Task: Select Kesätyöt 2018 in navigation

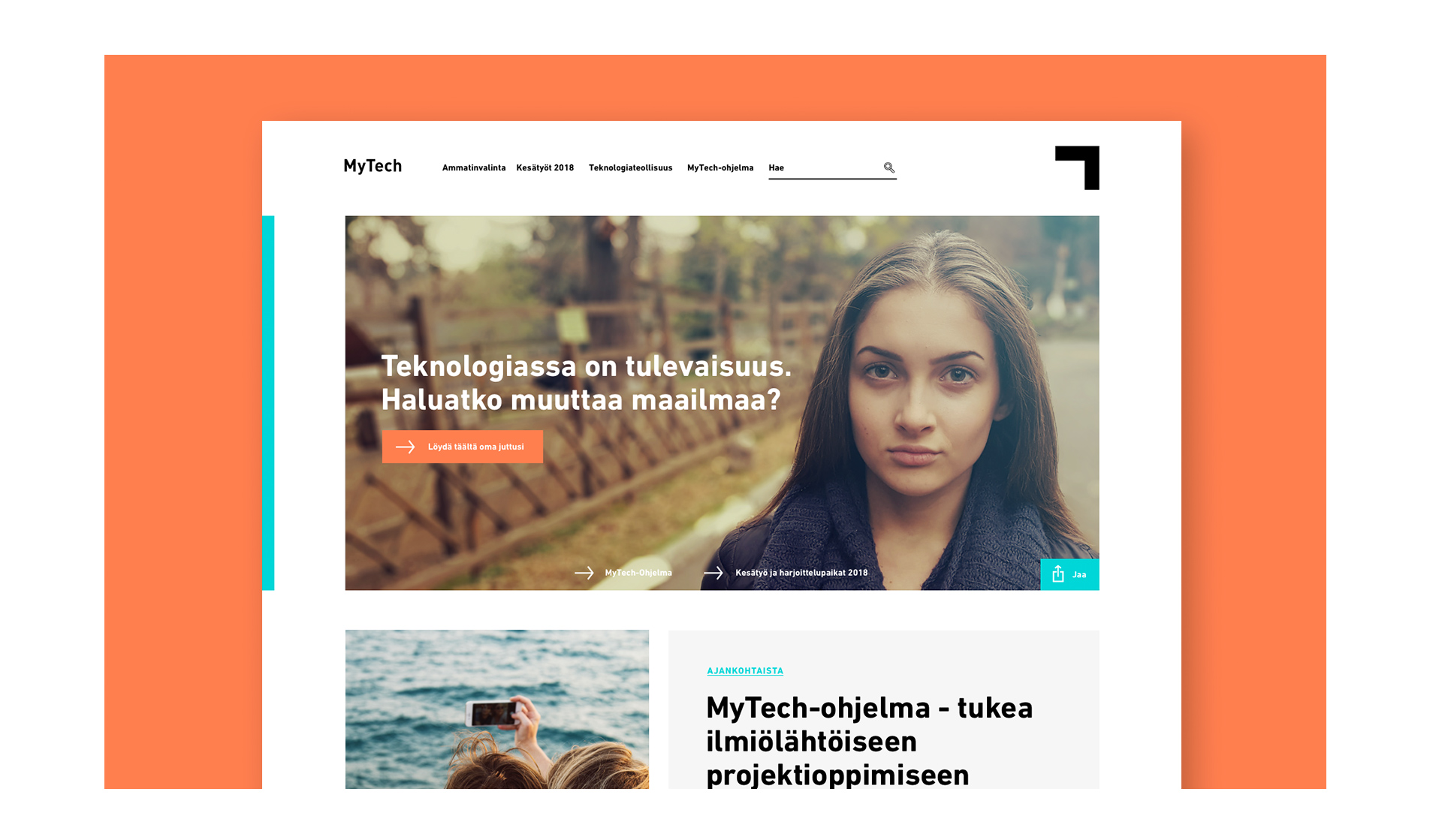Action: [545, 168]
